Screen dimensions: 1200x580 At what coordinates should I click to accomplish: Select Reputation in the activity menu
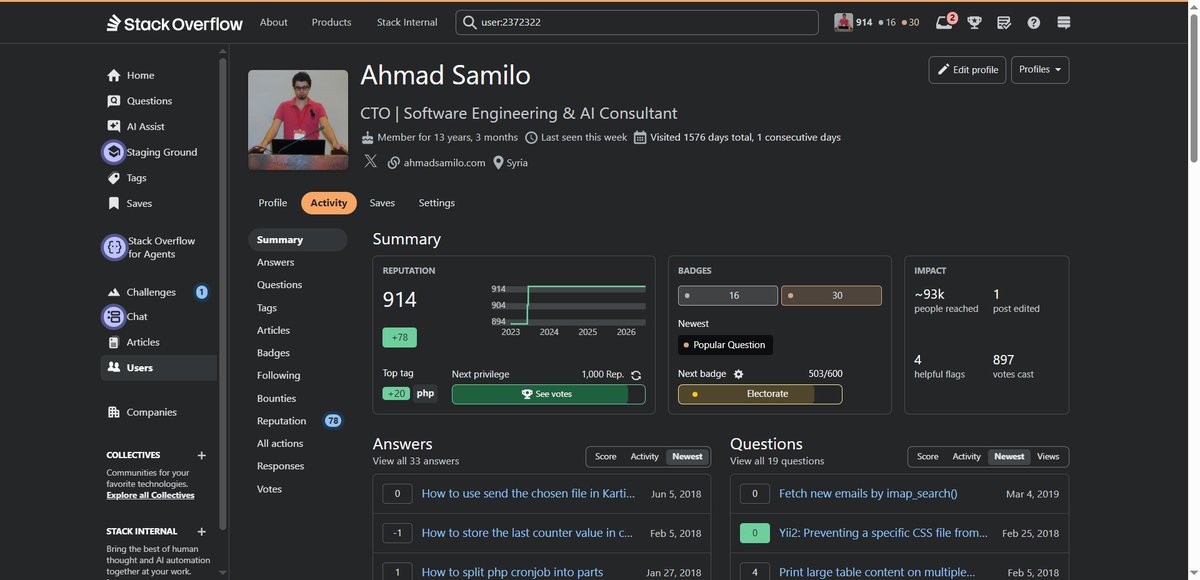click(282, 421)
